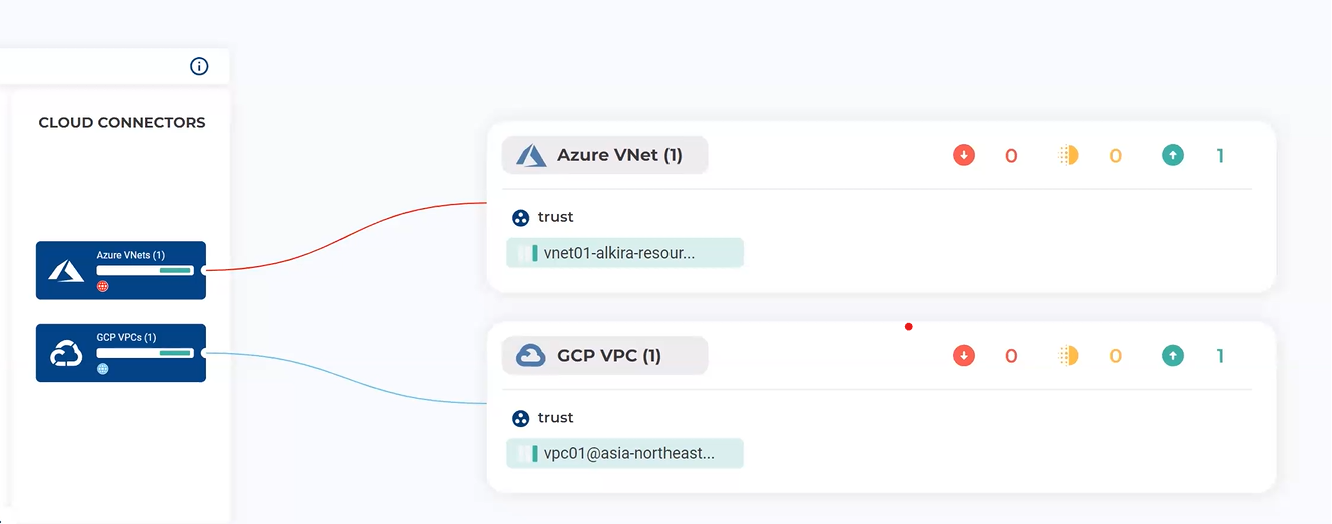Click the red globe icon under Azure VNets
1332x524 pixels.
(x=102, y=287)
